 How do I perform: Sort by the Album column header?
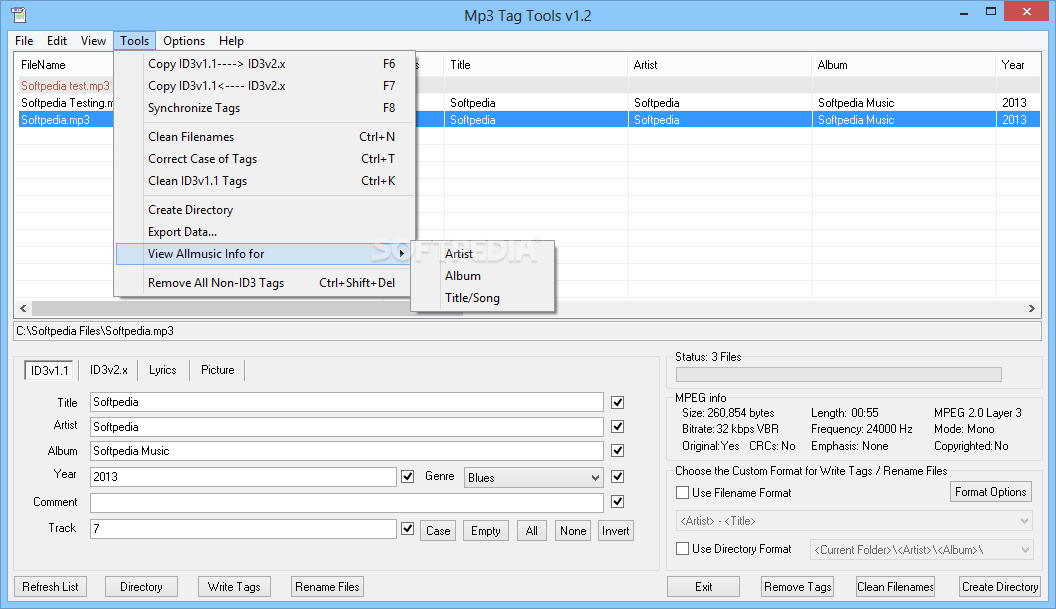[x=903, y=65]
